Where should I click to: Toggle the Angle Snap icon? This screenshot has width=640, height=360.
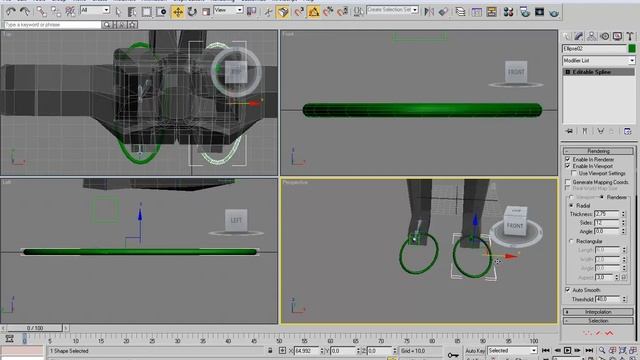(313, 11)
